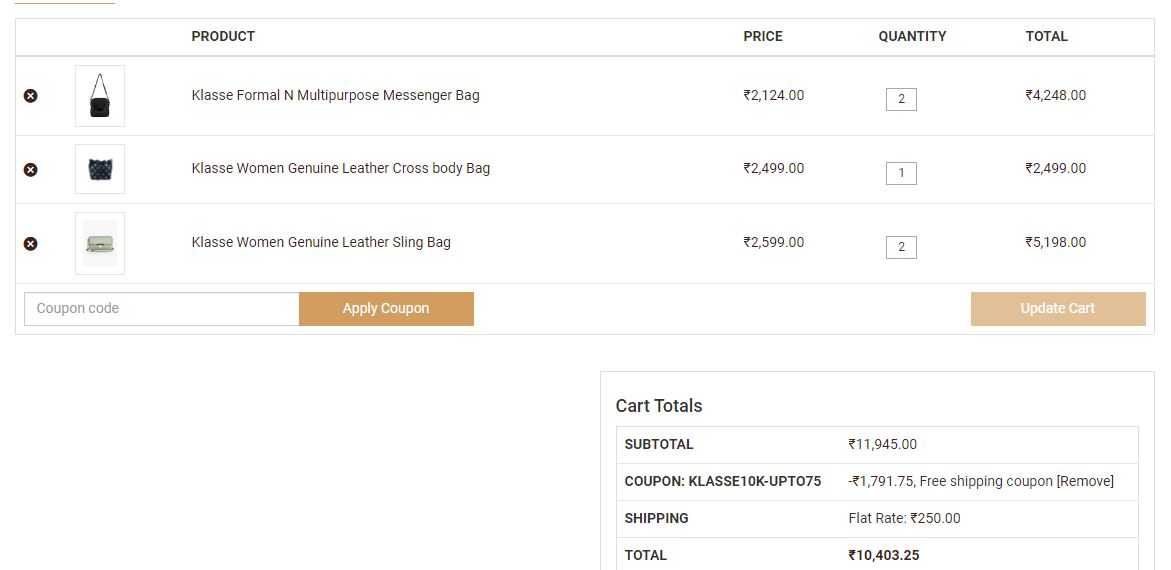
Task: Click quantity box for Messenger Bag
Action: pyautogui.click(x=901, y=99)
